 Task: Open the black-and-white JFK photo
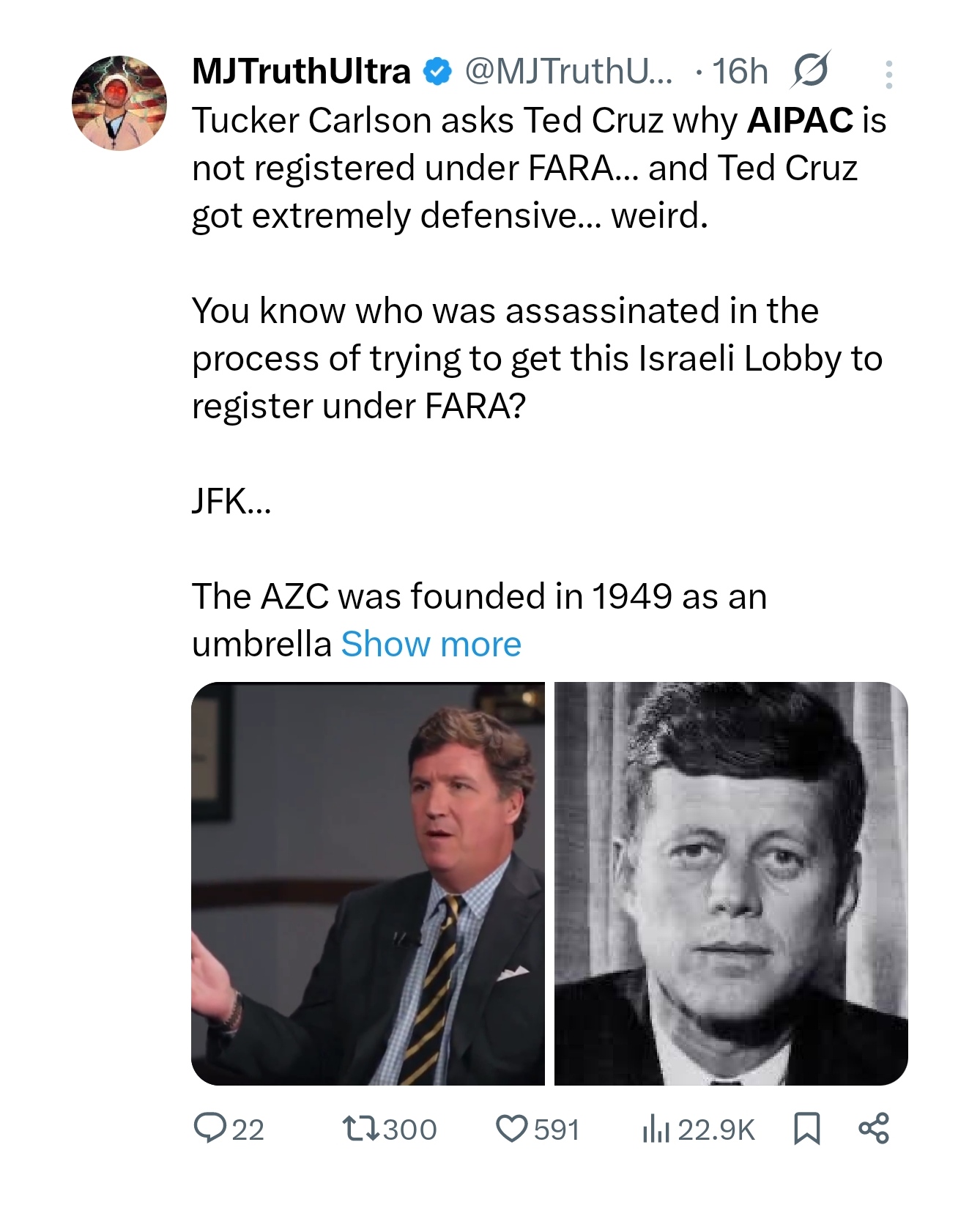coord(731,883)
